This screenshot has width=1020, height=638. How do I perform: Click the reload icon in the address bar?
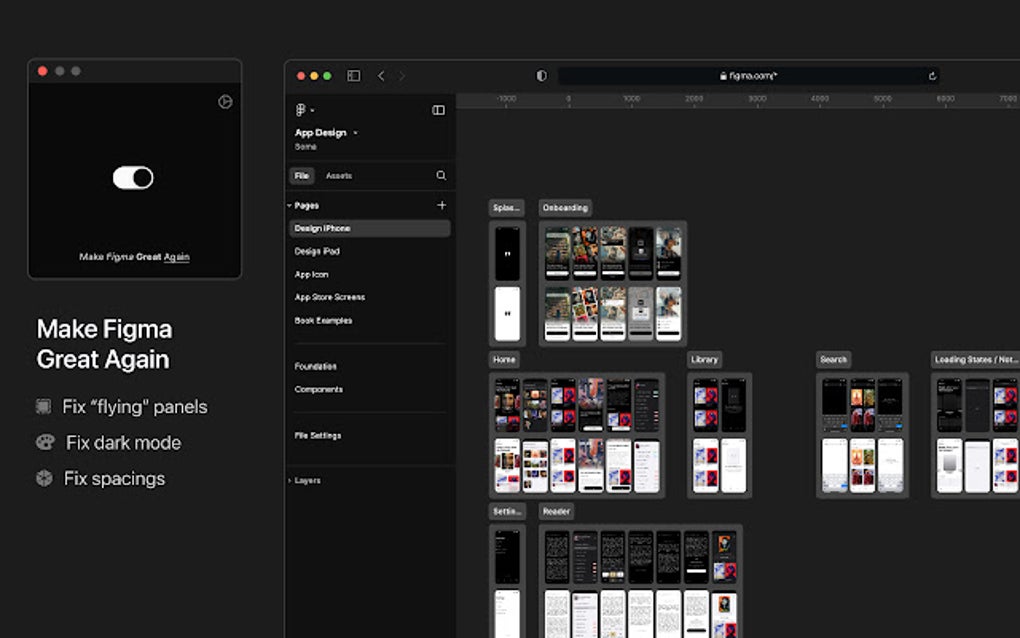(931, 75)
